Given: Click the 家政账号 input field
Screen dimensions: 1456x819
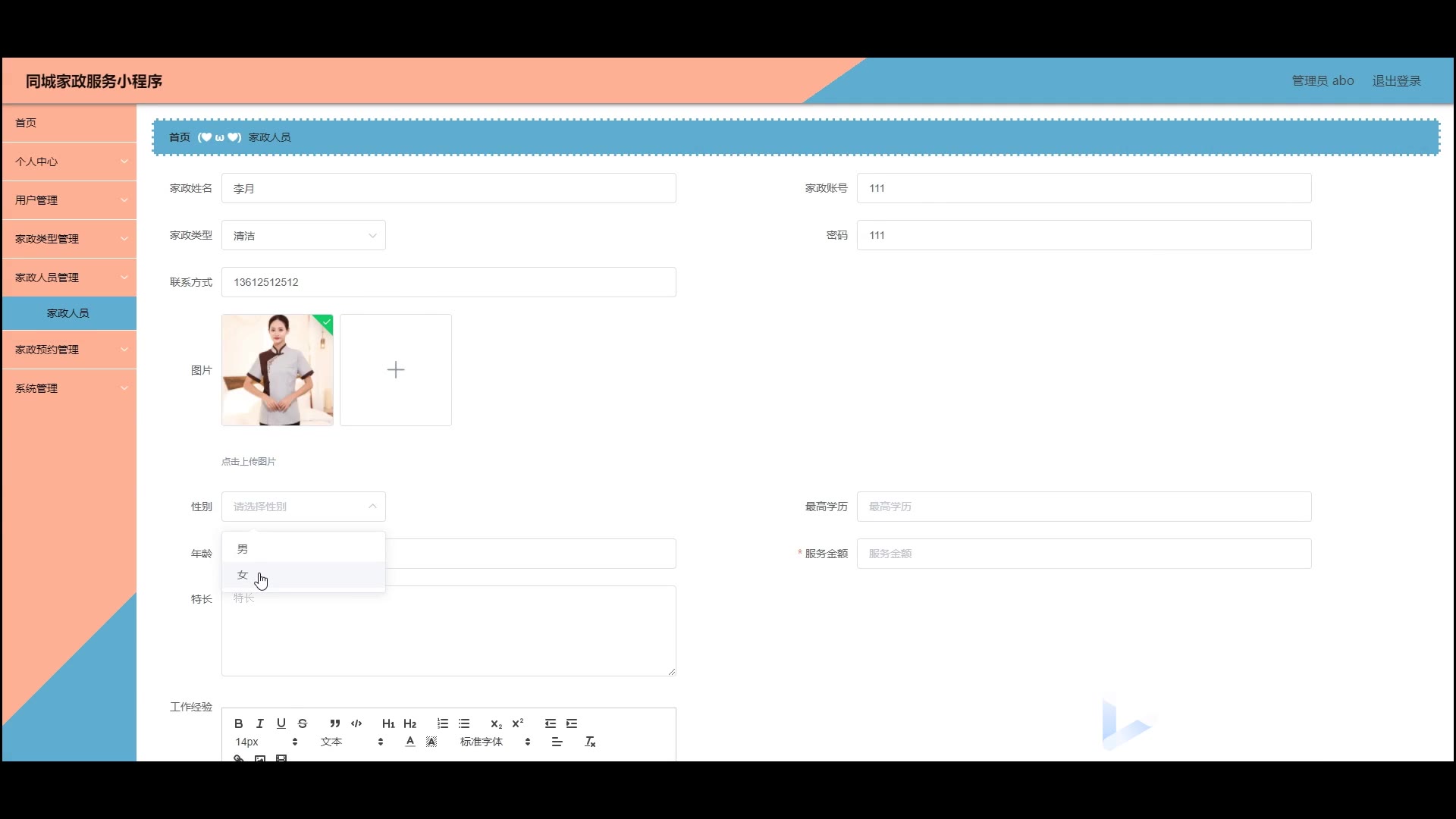Looking at the screenshot, I should click(x=1084, y=188).
